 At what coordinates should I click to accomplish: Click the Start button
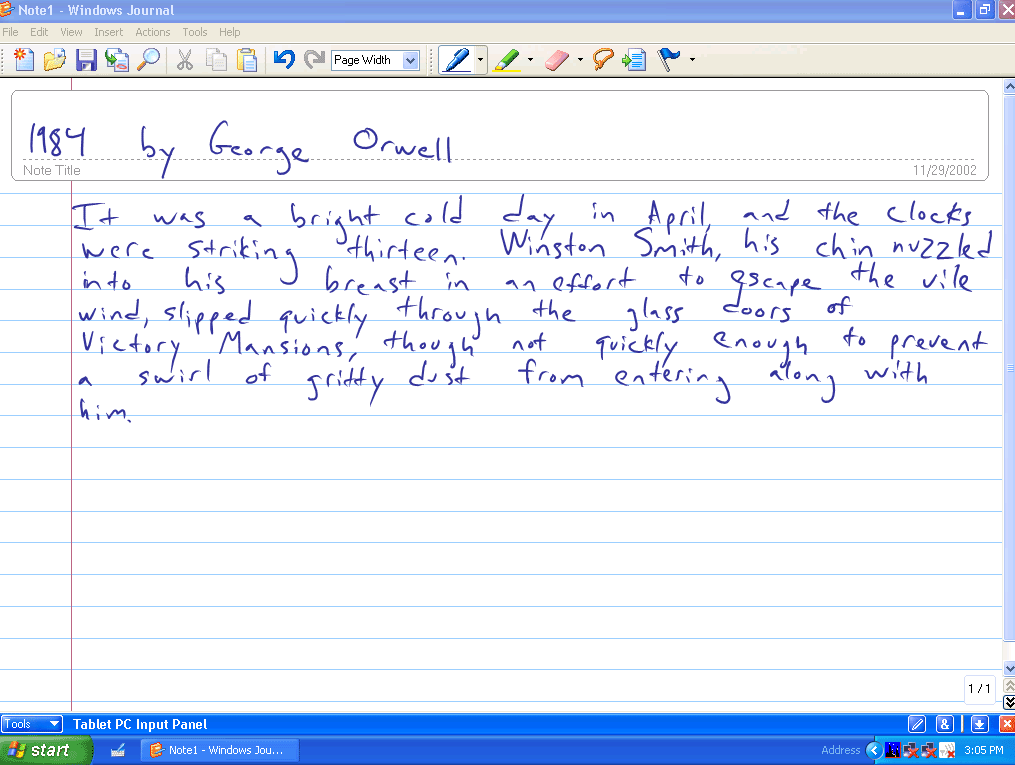[x=44, y=749]
